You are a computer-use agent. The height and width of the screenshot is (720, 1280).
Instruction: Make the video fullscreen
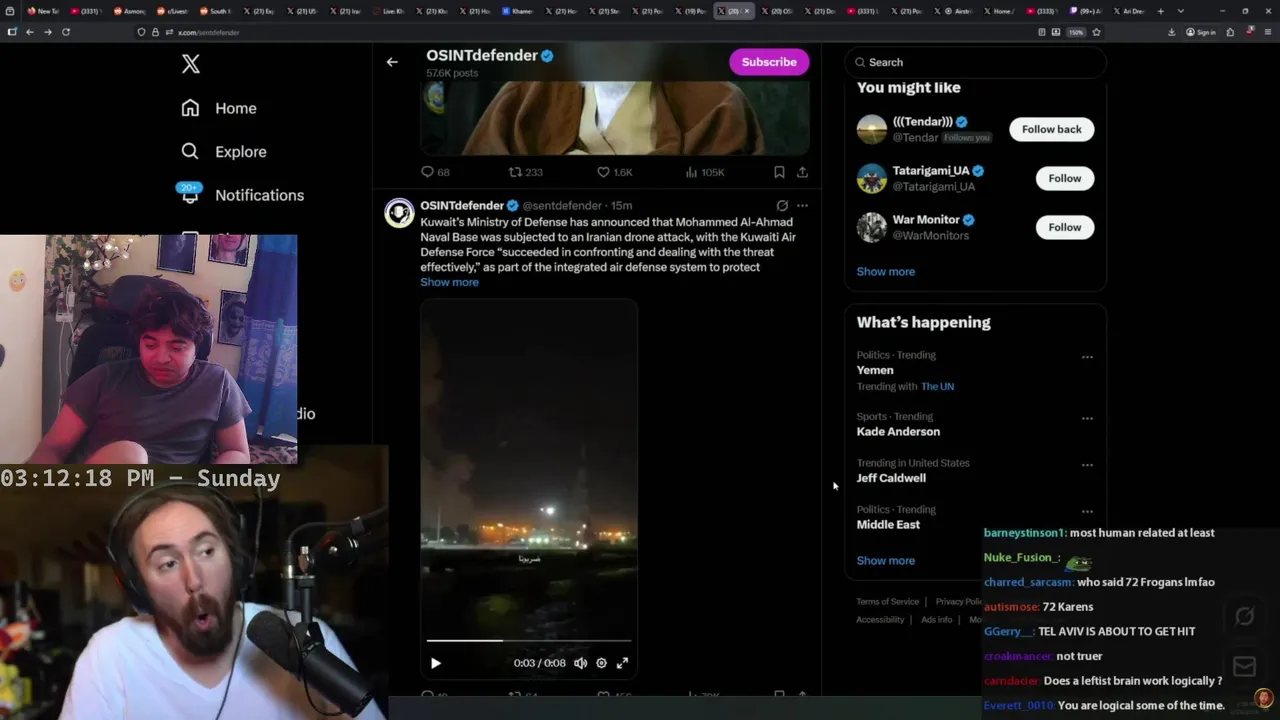(x=622, y=663)
